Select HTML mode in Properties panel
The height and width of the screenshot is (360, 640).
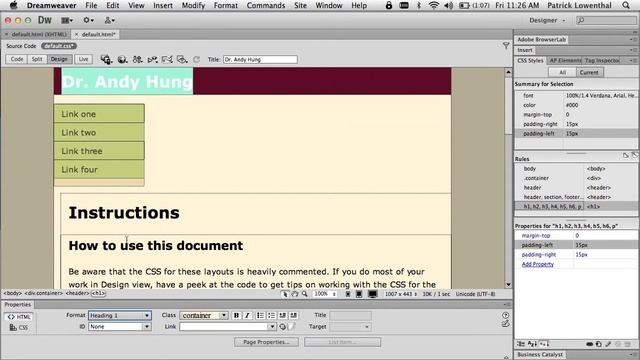tap(19, 317)
